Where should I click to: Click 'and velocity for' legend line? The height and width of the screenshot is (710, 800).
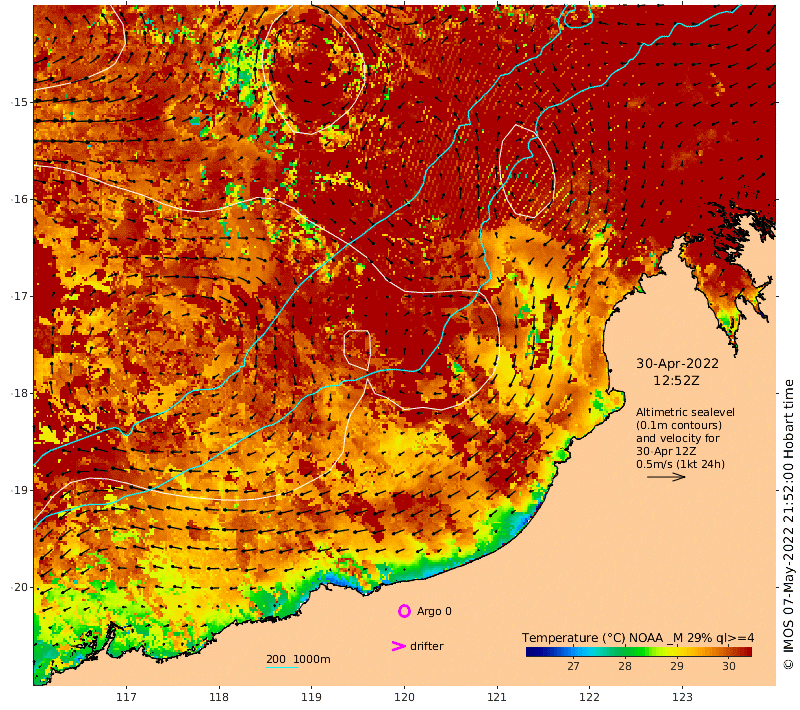point(678,438)
